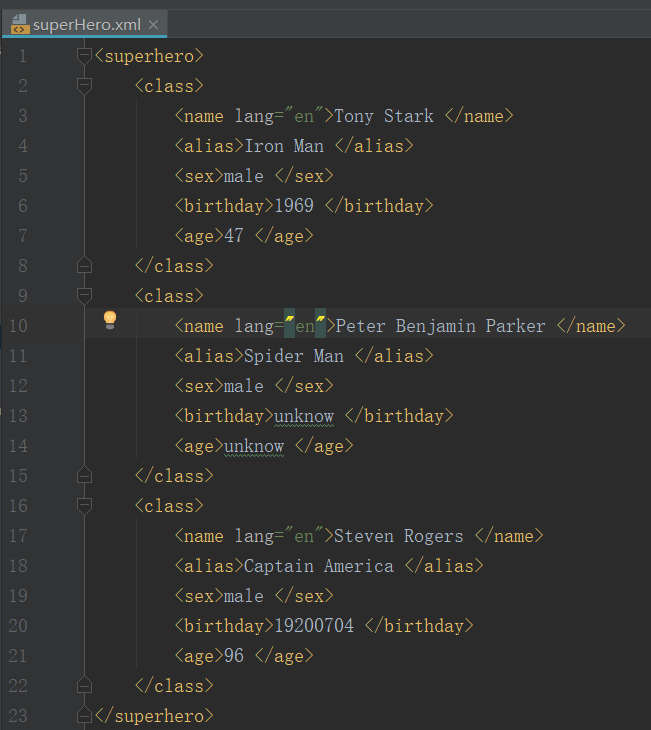Select the superHero.xml editor tab

click(84, 25)
